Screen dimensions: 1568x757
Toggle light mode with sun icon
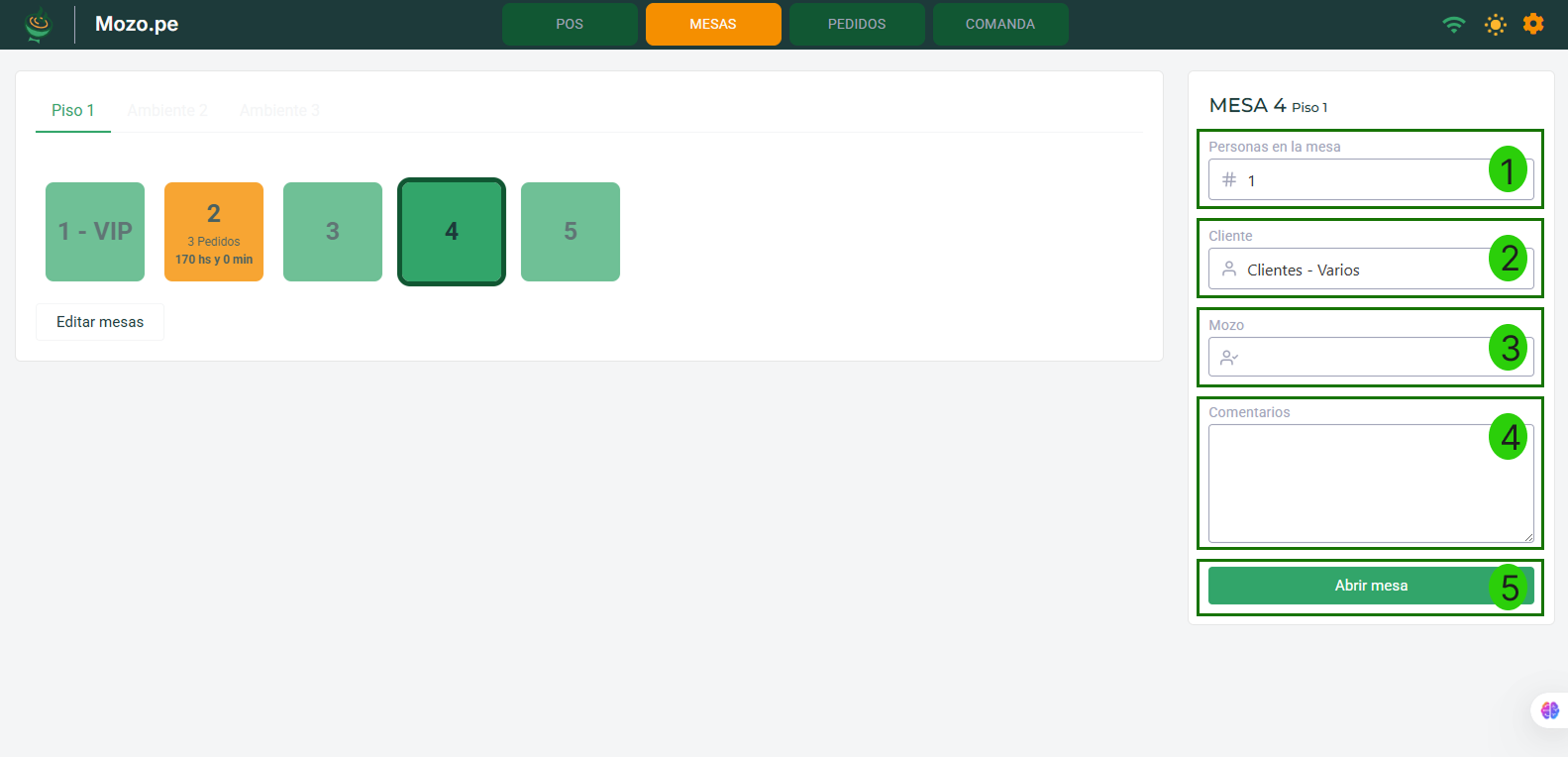pyautogui.click(x=1495, y=25)
